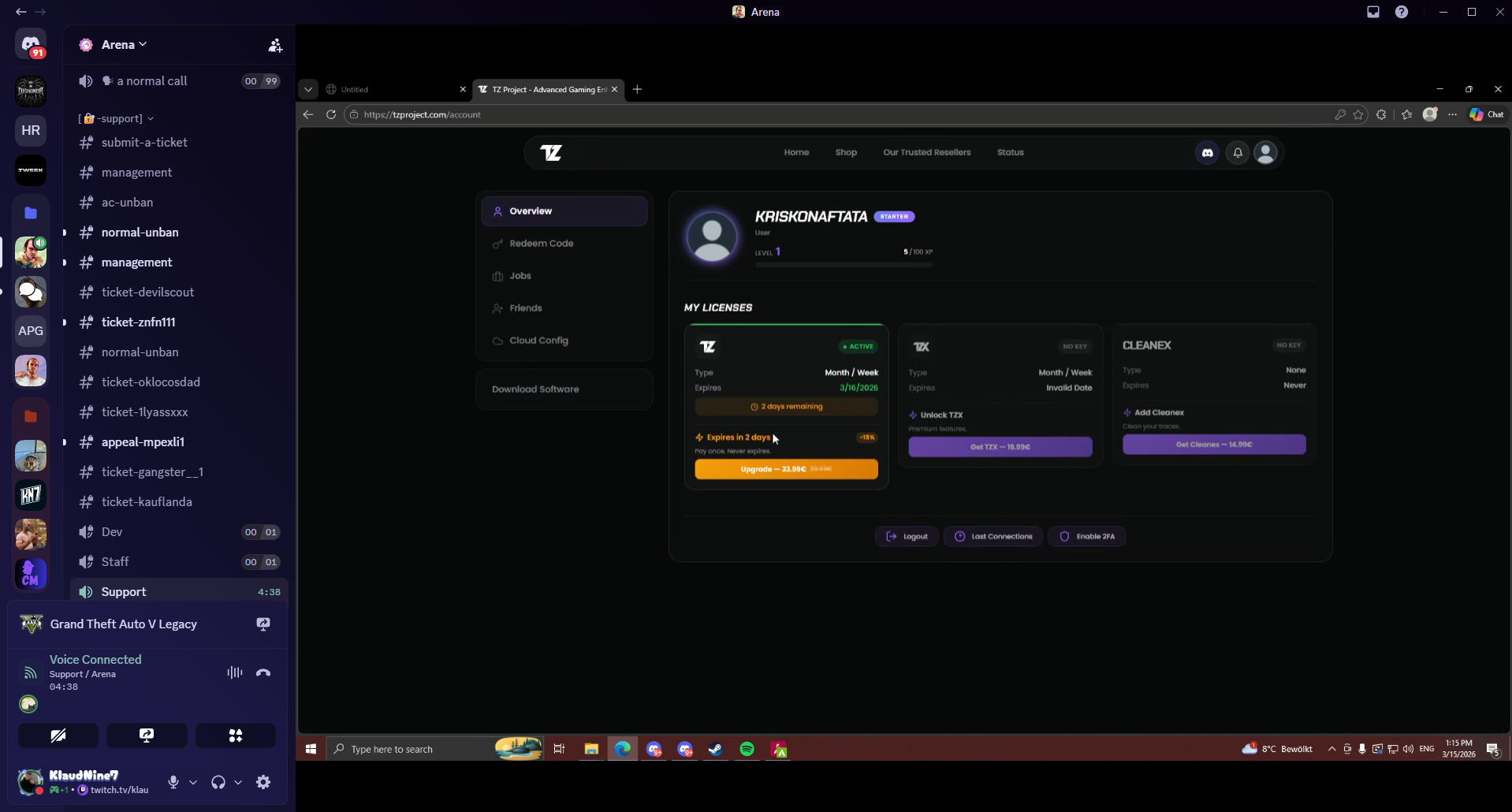
Task: Click the invite people icon beside Arena
Action: click(x=275, y=45)
